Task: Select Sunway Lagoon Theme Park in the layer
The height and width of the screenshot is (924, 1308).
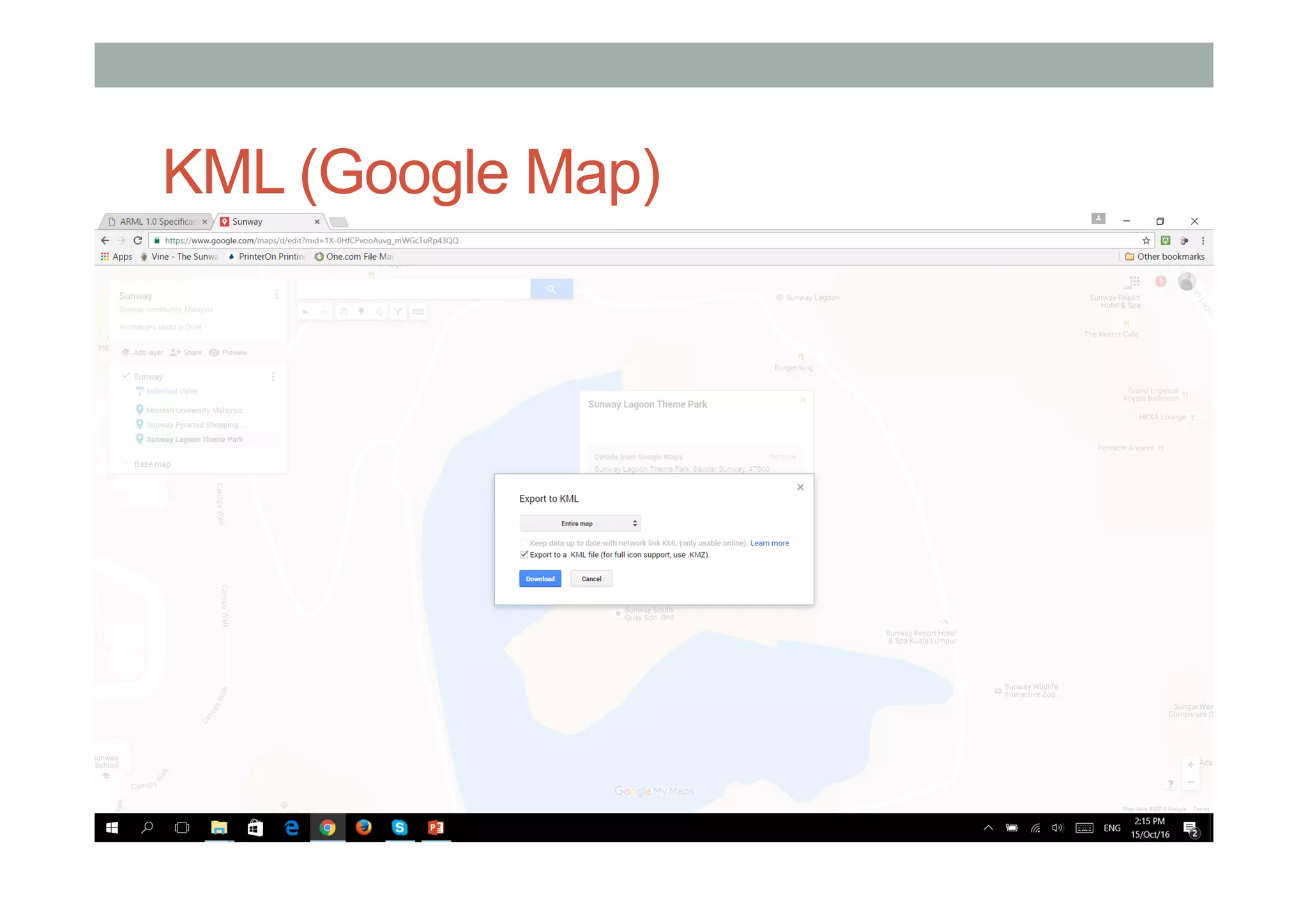Action: (x=190, y=439)
